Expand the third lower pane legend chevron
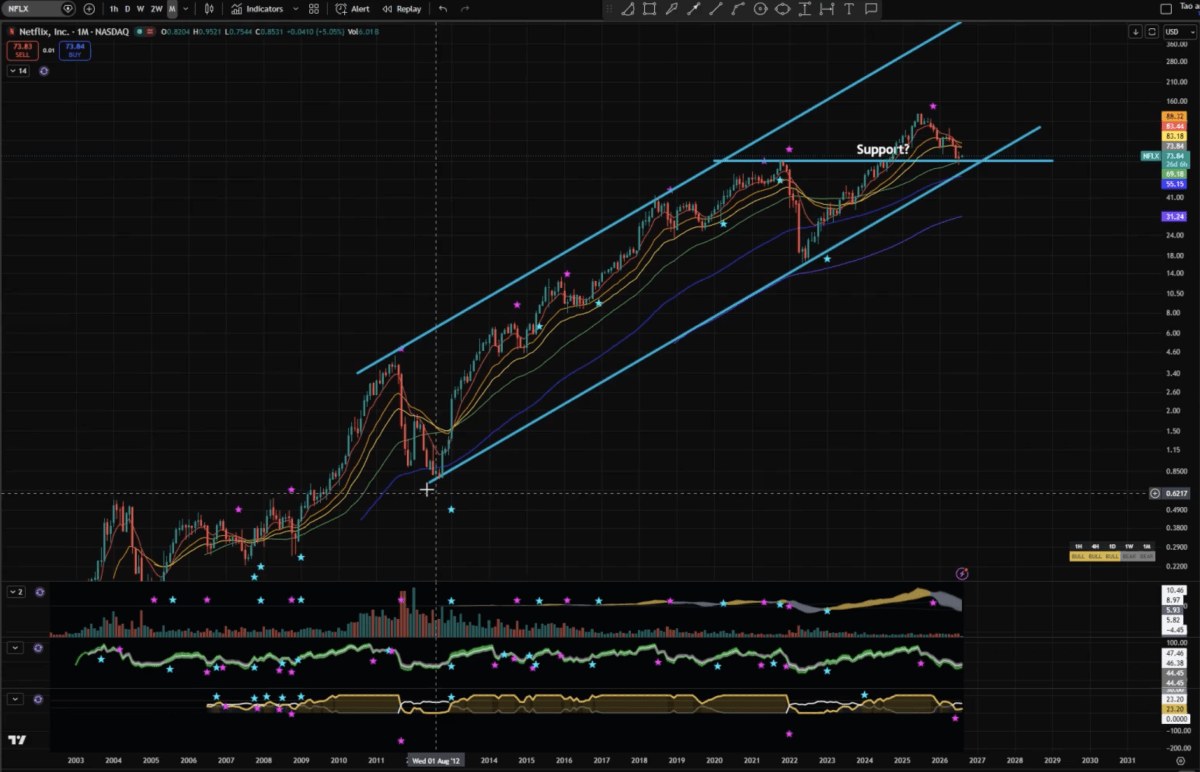 pyautogui.click(x=16, y=698)
